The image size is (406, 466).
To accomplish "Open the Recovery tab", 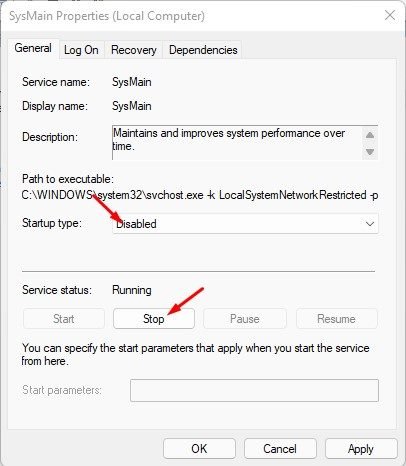I will click(134, 50).
